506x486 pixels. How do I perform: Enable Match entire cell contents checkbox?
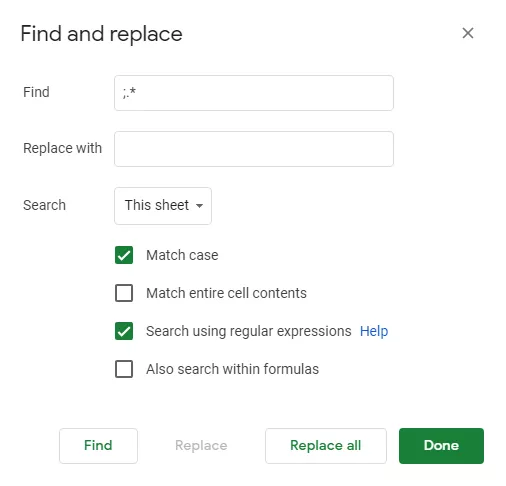[124, 293]
